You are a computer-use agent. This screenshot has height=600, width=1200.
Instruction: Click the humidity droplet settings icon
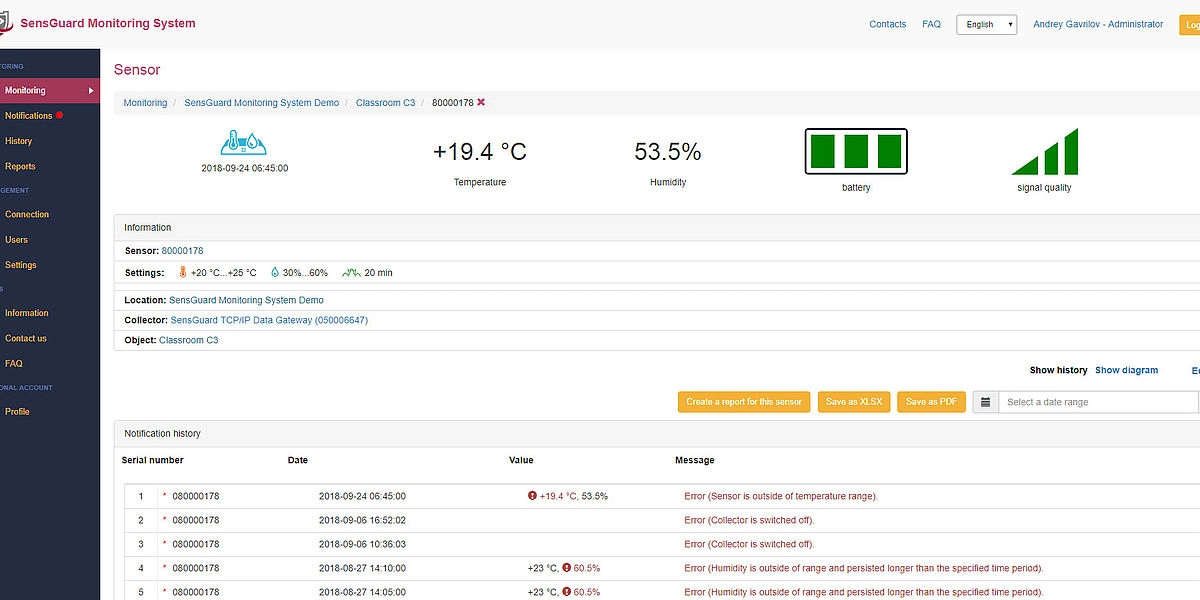click(x=275, y=272)
